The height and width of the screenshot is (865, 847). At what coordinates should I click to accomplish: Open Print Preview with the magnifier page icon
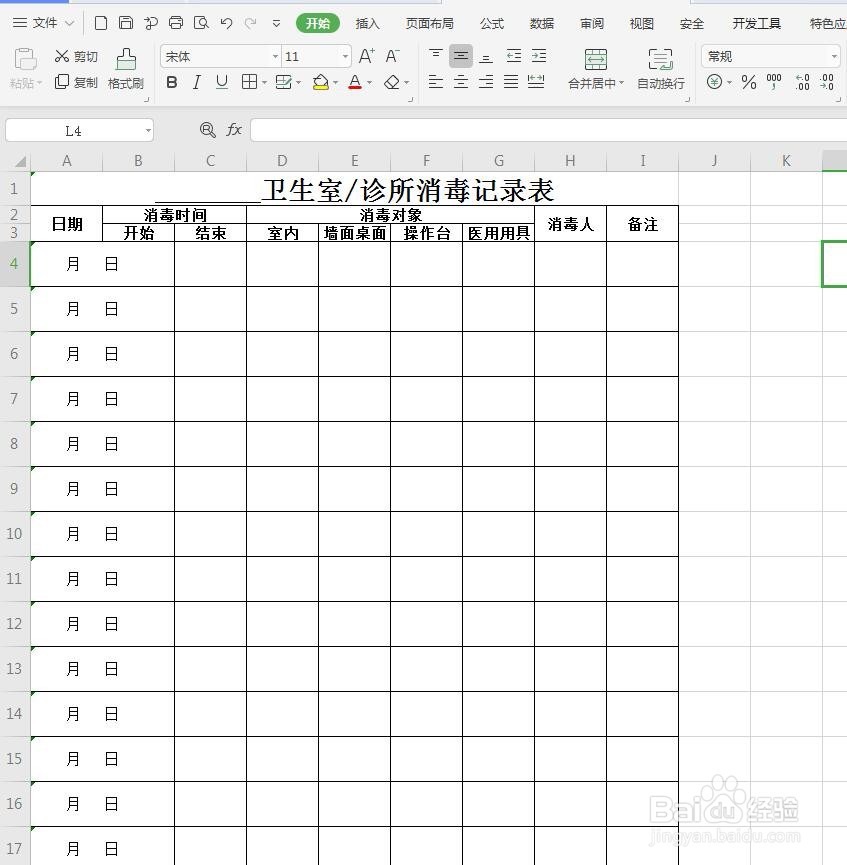pyautogui.click(x=201, y=23)
